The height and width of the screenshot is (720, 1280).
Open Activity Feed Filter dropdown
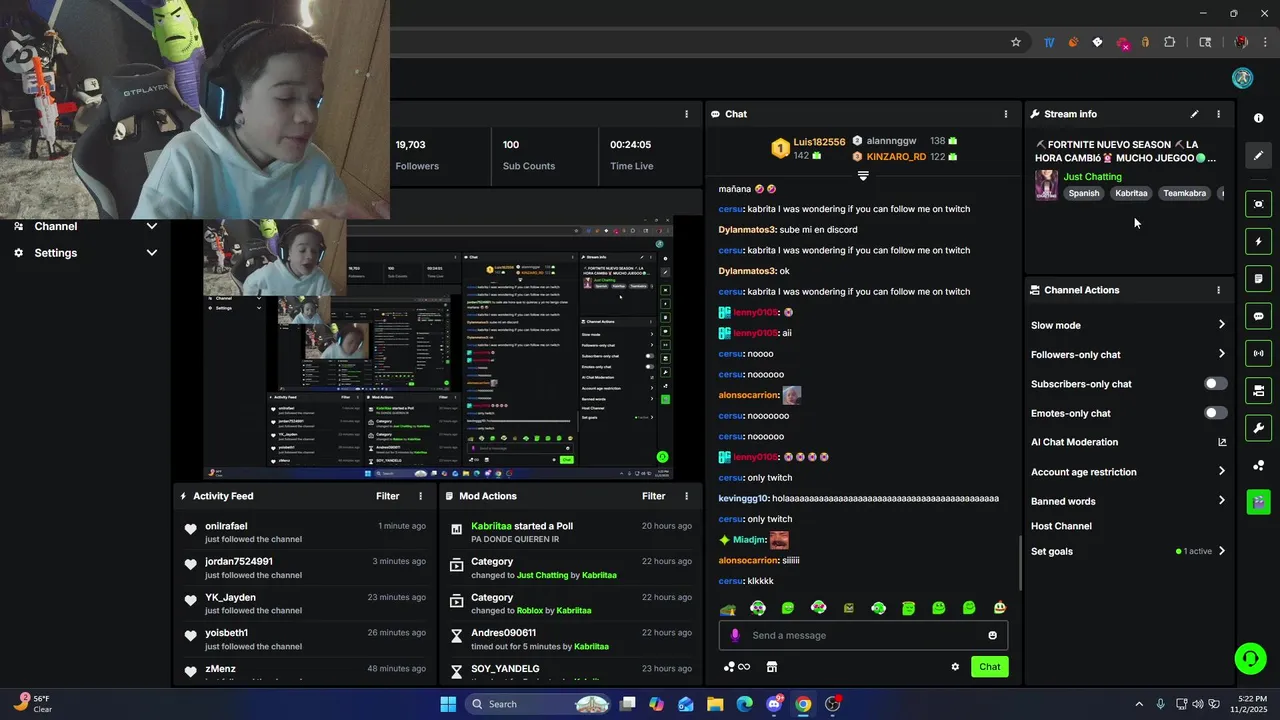tap(387, 496)
